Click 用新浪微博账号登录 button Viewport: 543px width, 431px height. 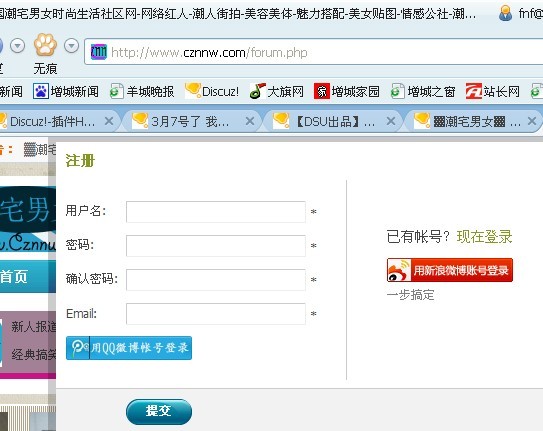pos(450,270)
